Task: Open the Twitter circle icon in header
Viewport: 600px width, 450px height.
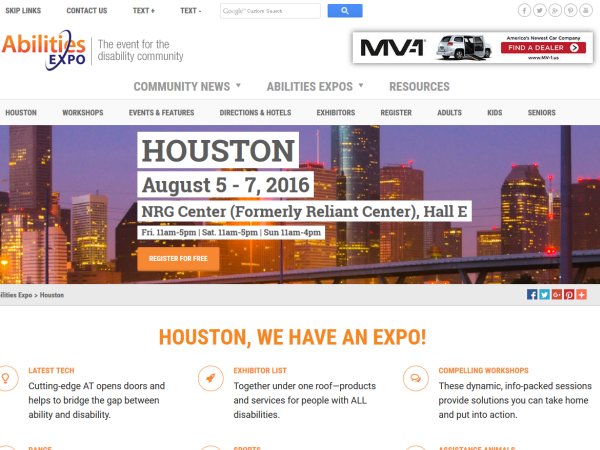Action: click(540, 10)
